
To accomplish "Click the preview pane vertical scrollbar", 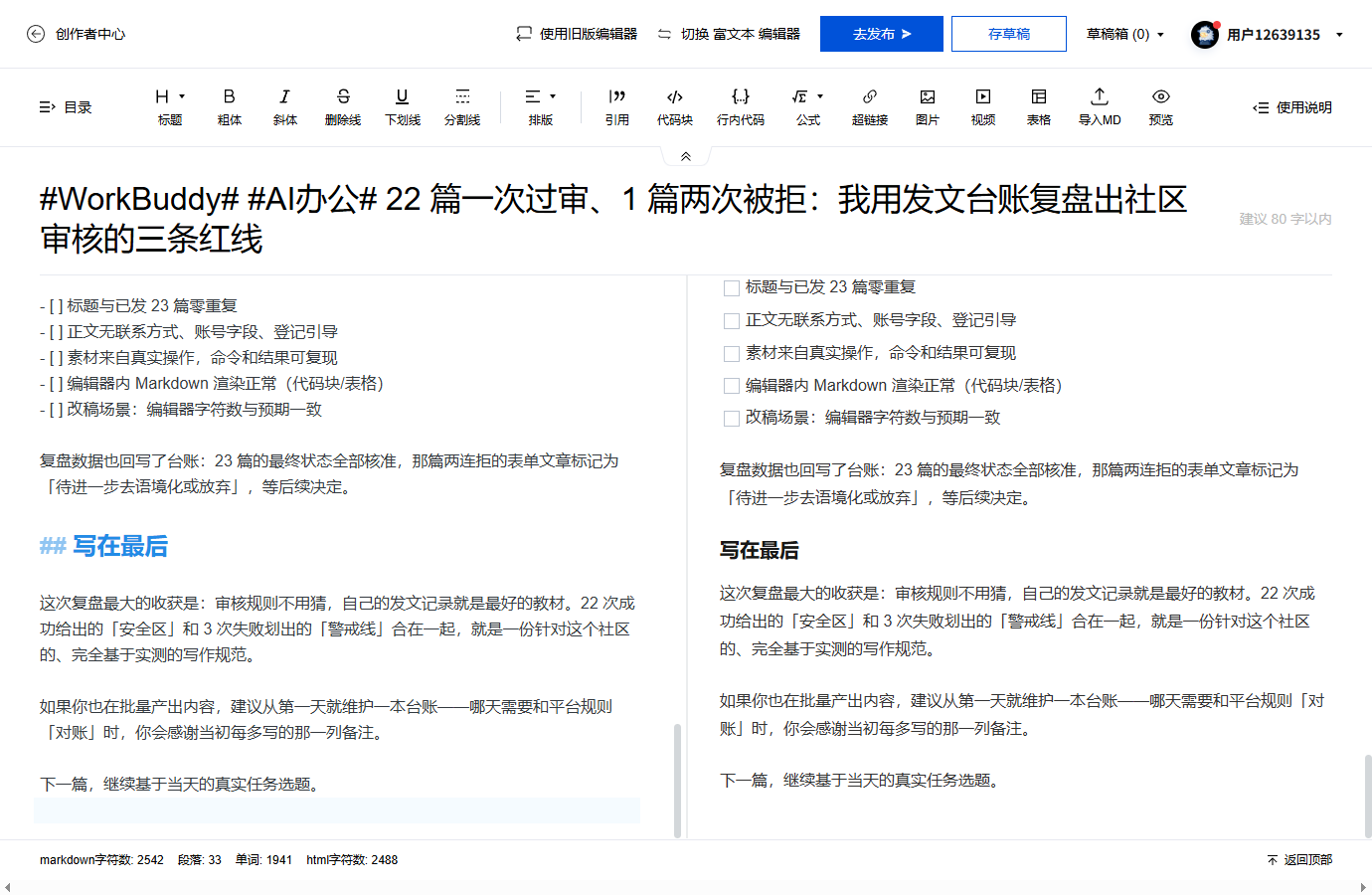I will (1368, 797).
